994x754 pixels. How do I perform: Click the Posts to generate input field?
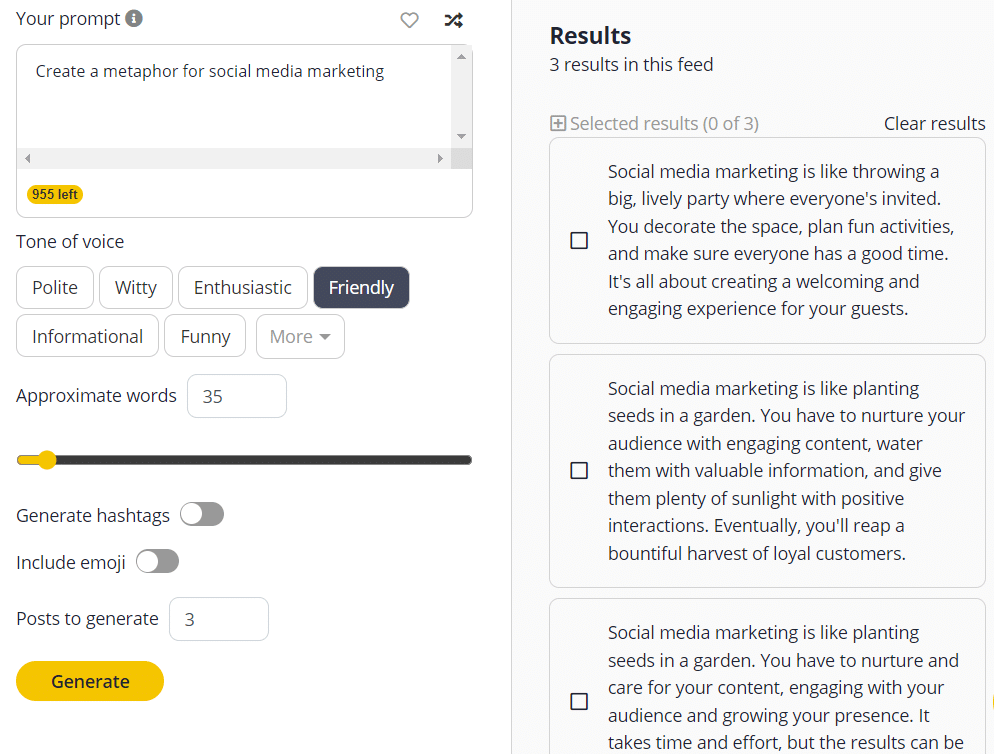click(x=218, y=619)
